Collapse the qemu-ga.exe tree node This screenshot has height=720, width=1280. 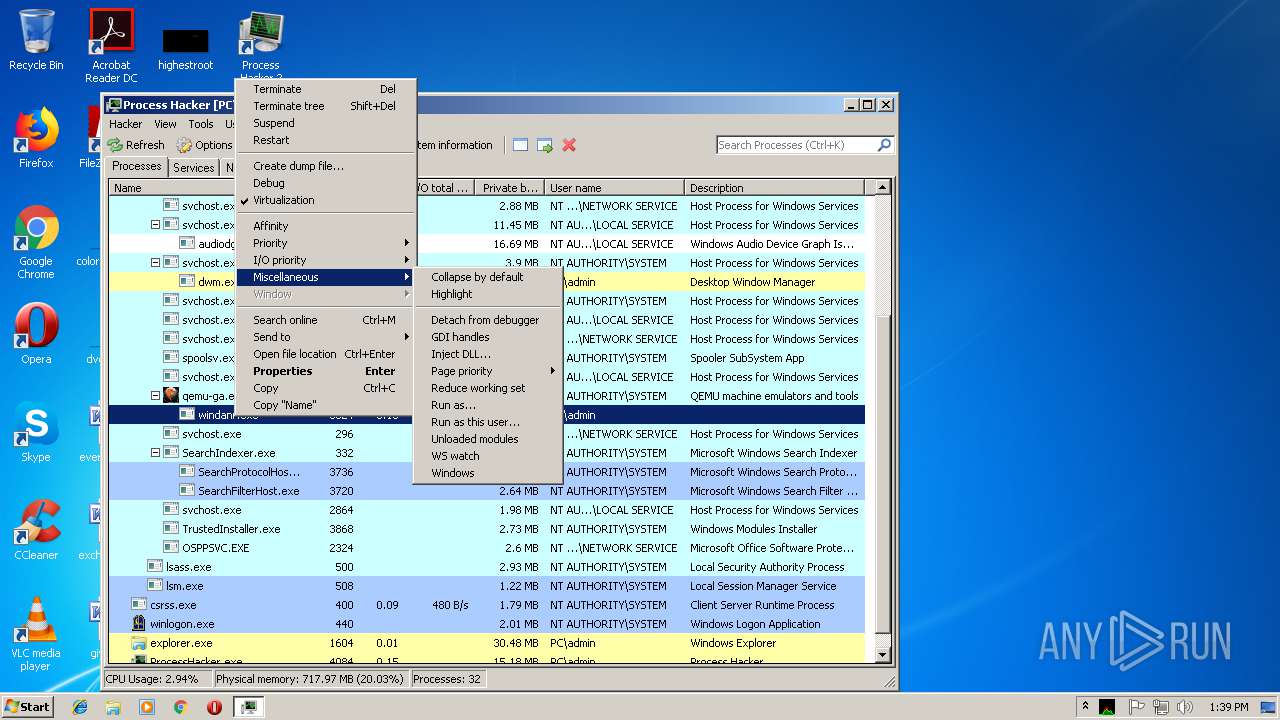pos(156,396)
